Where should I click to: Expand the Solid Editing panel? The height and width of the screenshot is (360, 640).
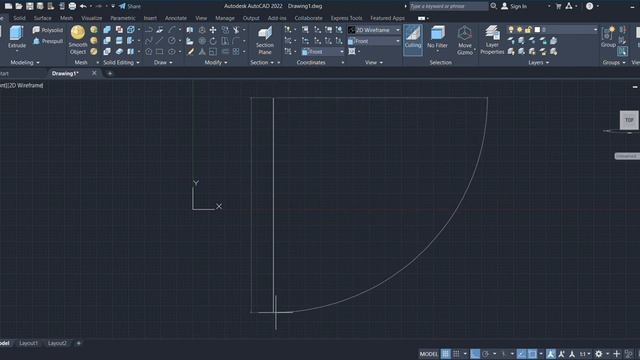pyautogui.click(x=121, y=62)
